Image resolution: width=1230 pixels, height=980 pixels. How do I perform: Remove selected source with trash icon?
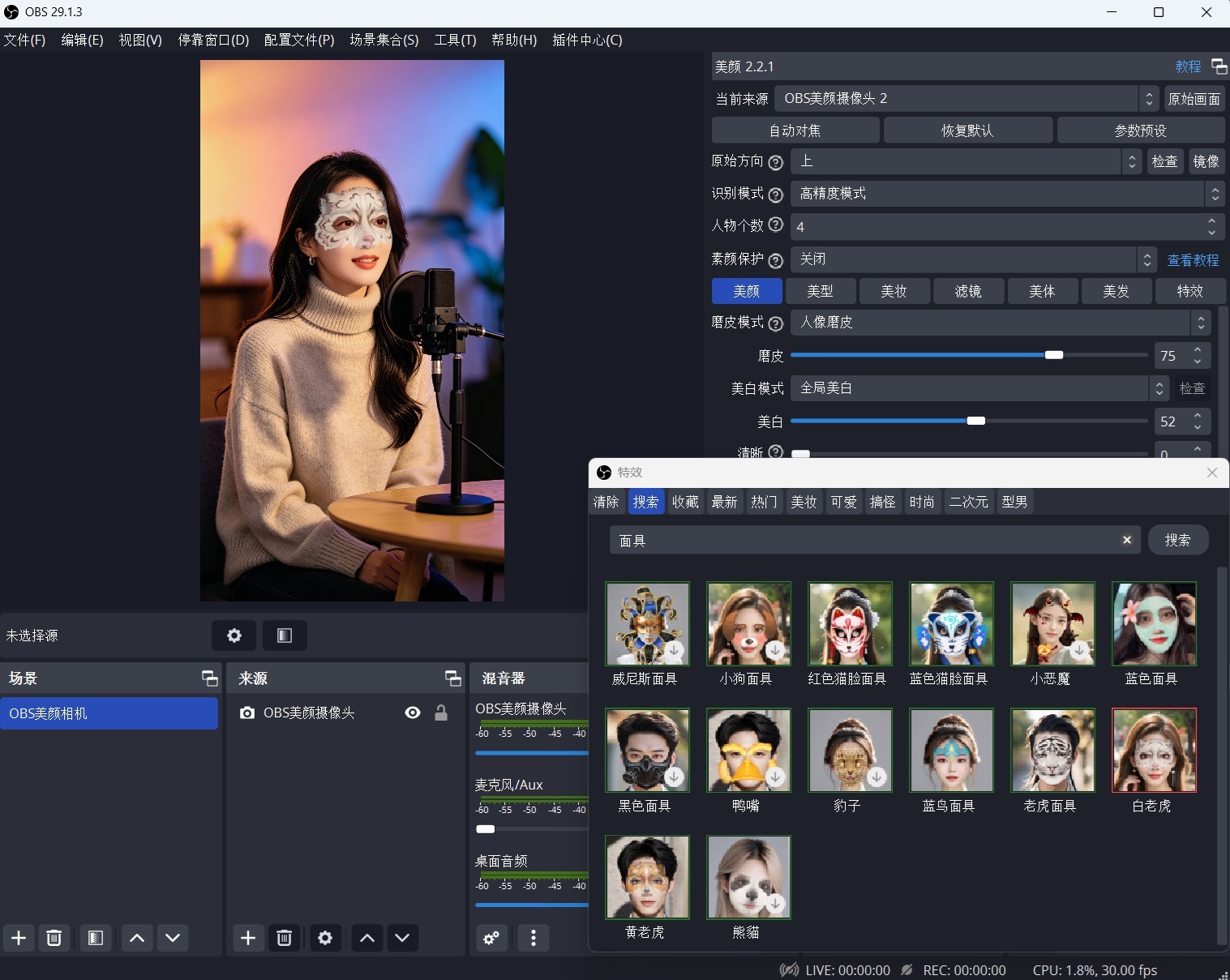click(284, 938)
